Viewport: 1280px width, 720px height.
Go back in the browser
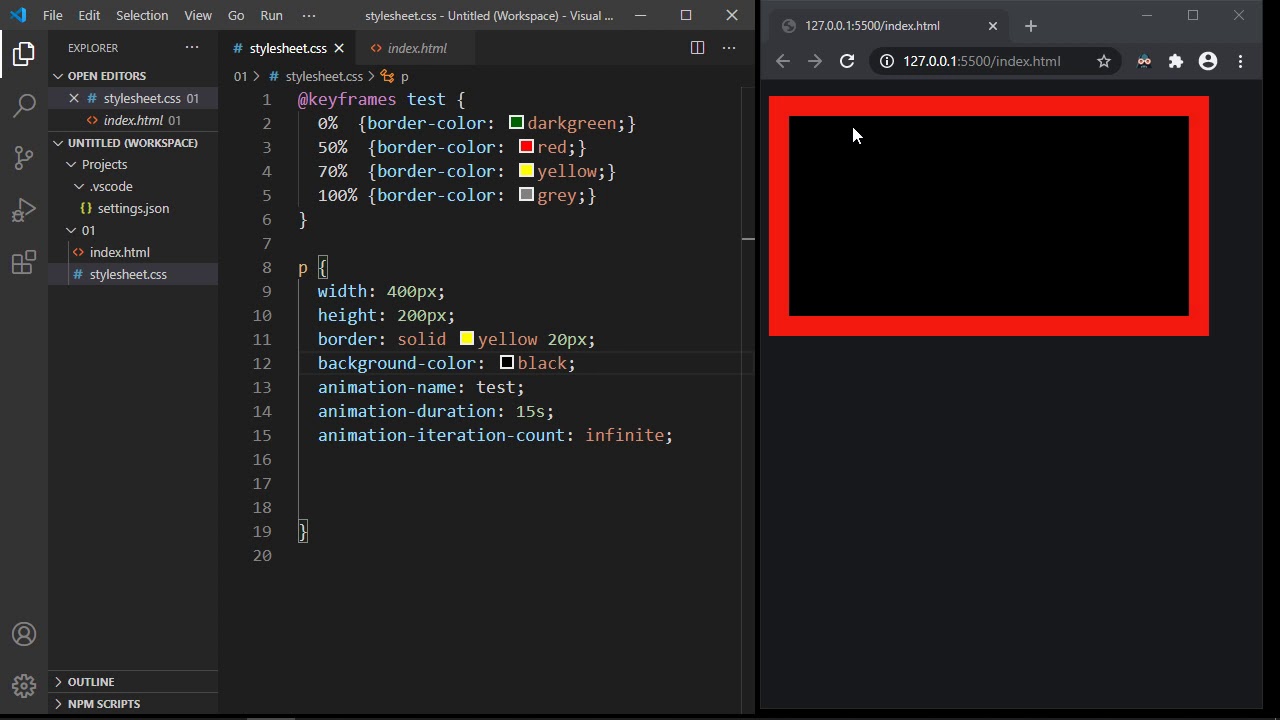(783, 61)
